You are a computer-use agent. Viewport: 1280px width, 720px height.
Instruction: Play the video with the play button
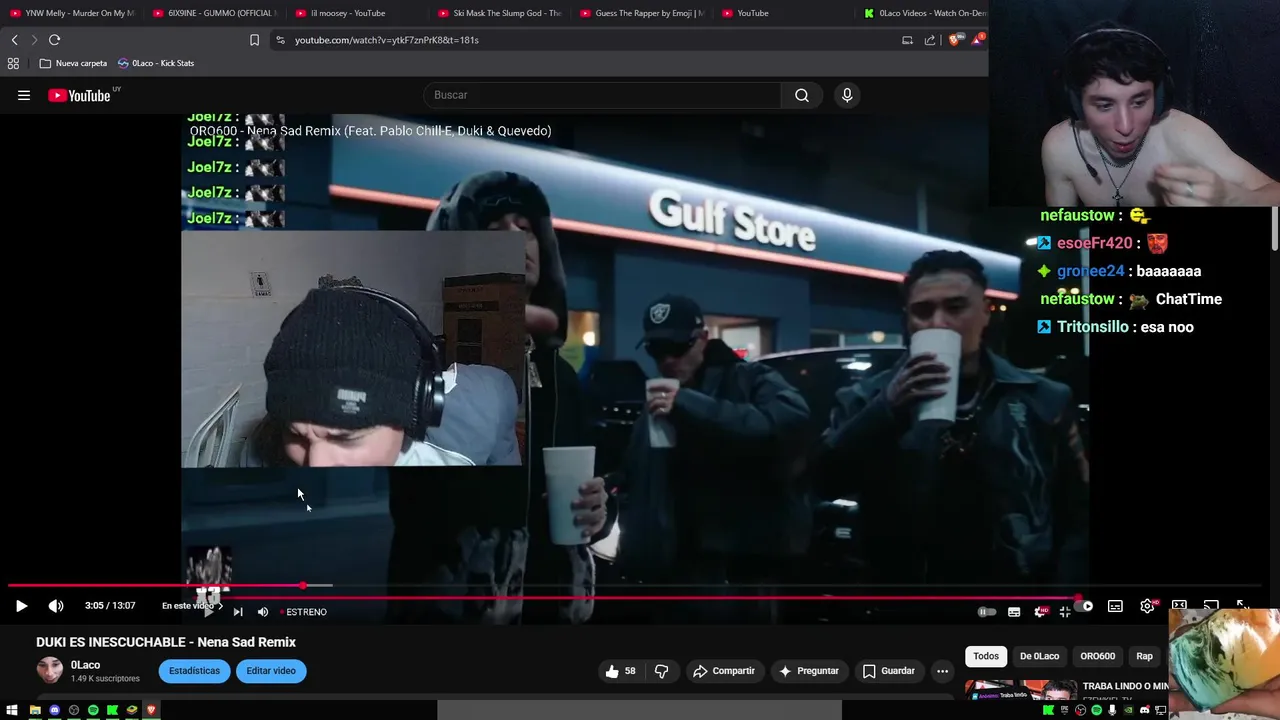(21, 606)
